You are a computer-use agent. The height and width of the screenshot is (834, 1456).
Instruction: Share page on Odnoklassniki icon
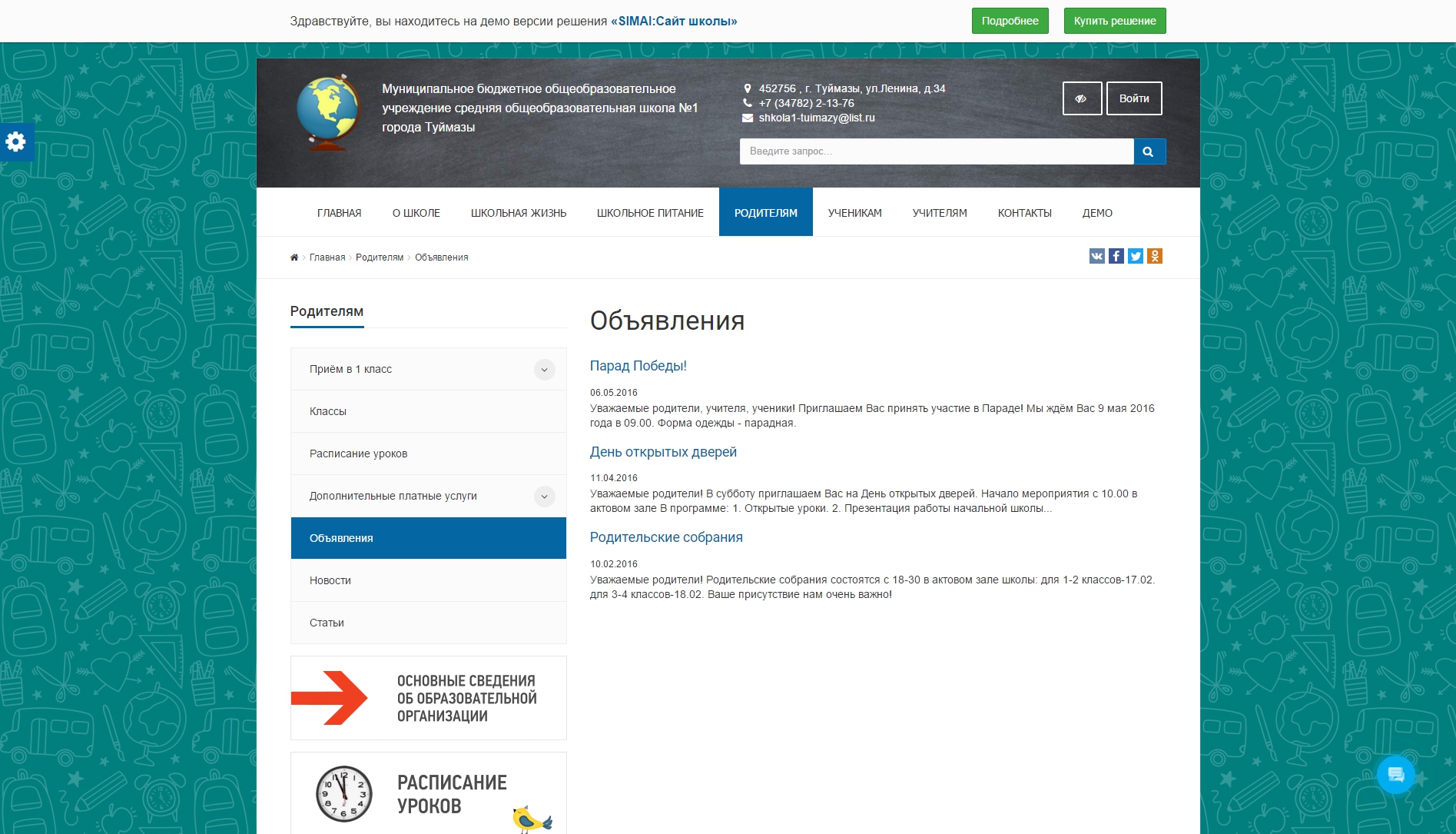(1155, 256)
